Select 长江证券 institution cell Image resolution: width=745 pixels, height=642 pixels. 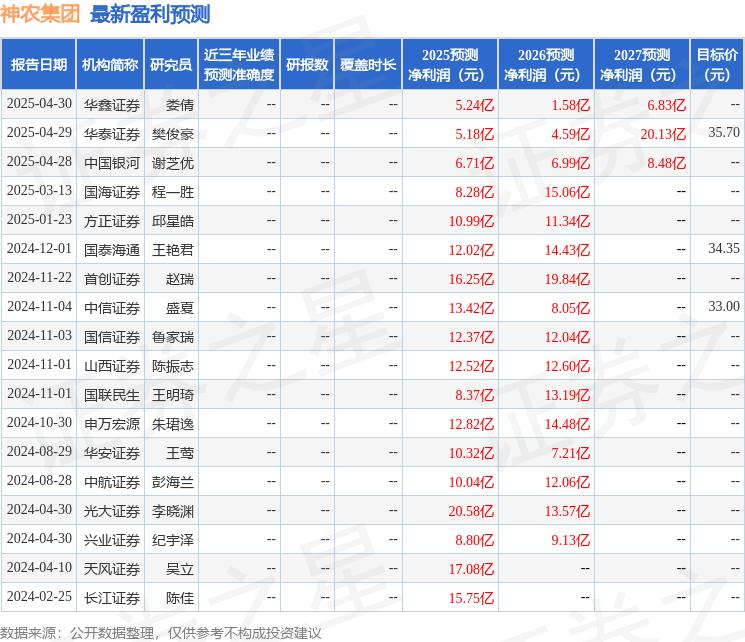112,598
